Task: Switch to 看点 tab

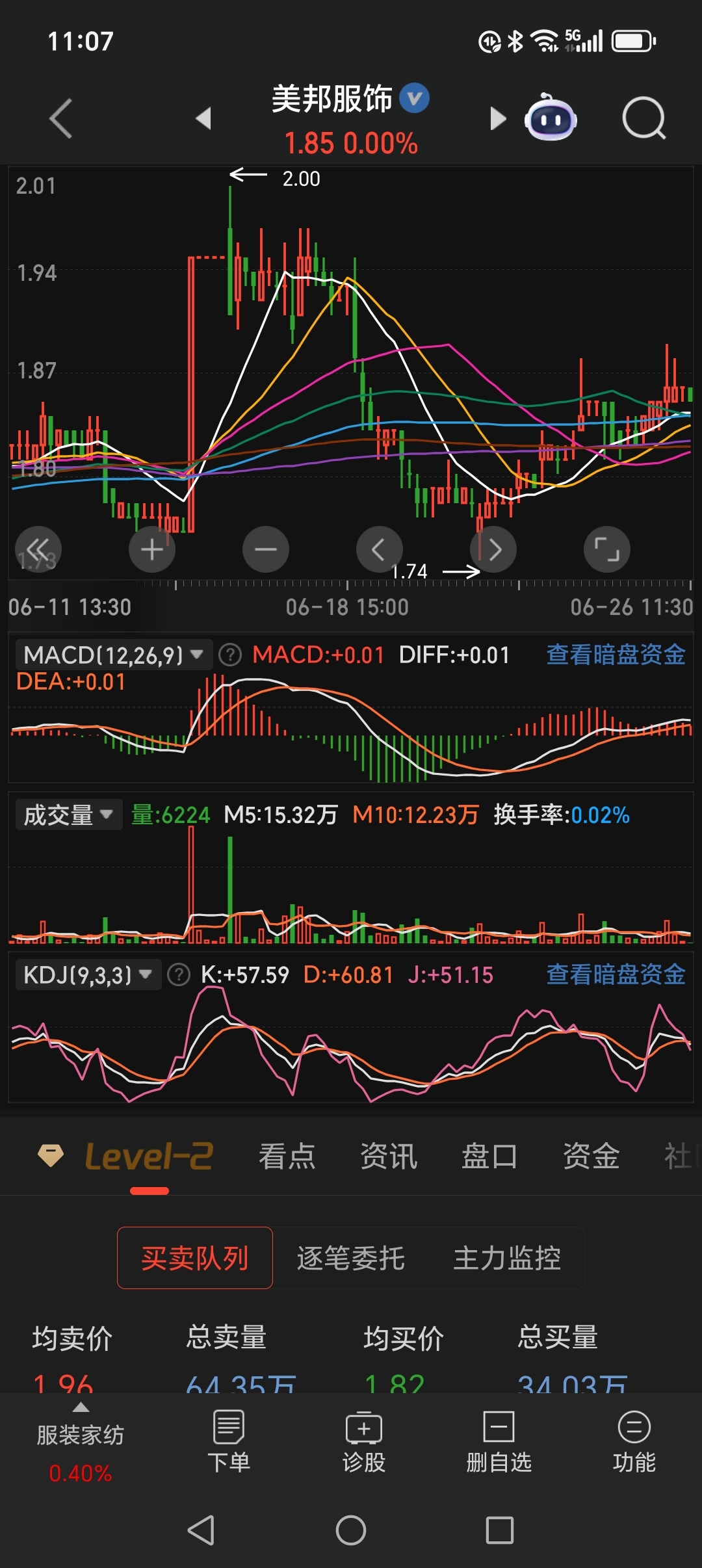Action: click(287, 1156)
